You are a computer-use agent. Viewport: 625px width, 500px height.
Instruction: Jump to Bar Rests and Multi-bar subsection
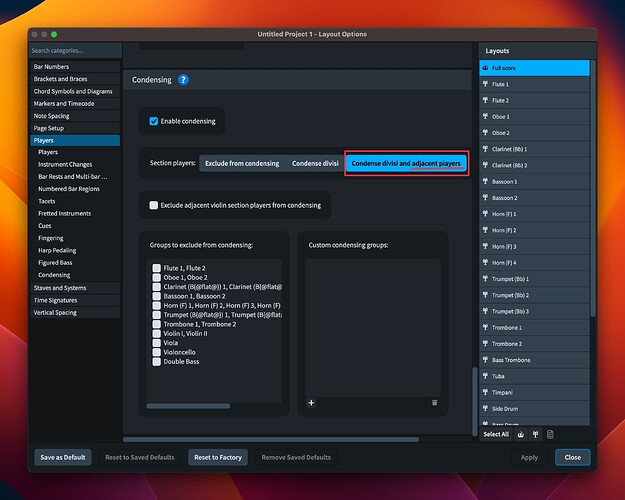click(73, 177)
